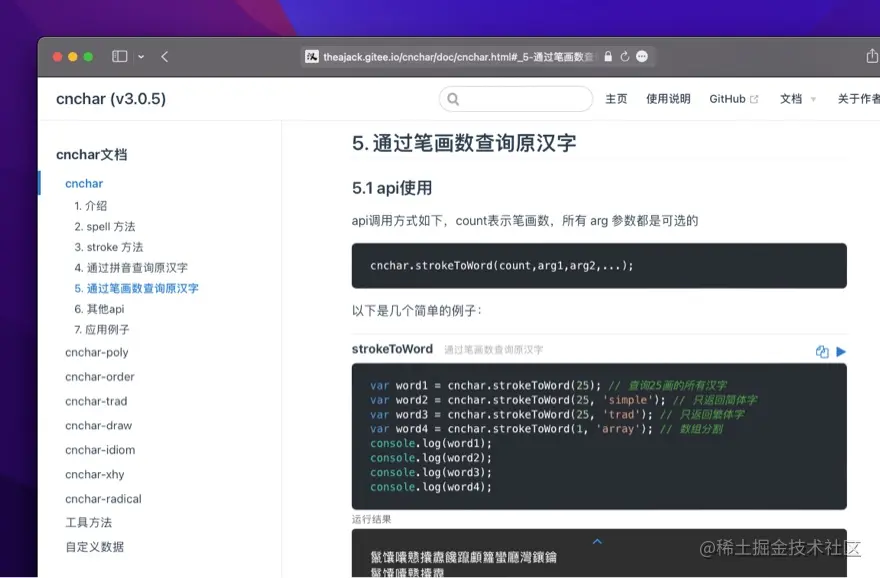Go back with the browser back arrow
This screenshot has height=578, width=880.
(x=164, y=57)
